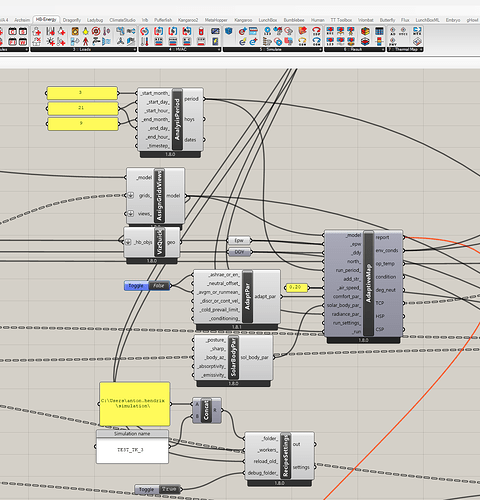Switch the Toggle set to False
The width and height of the screenshot is (480, 500).
(x=147, y=286)
